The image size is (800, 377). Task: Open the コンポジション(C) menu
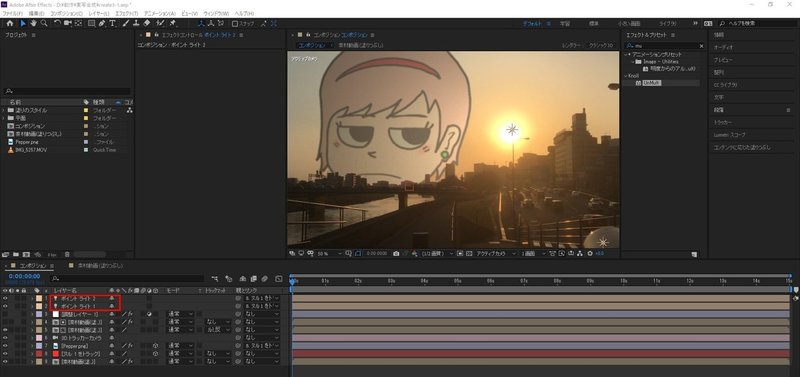tap(67, 13)
